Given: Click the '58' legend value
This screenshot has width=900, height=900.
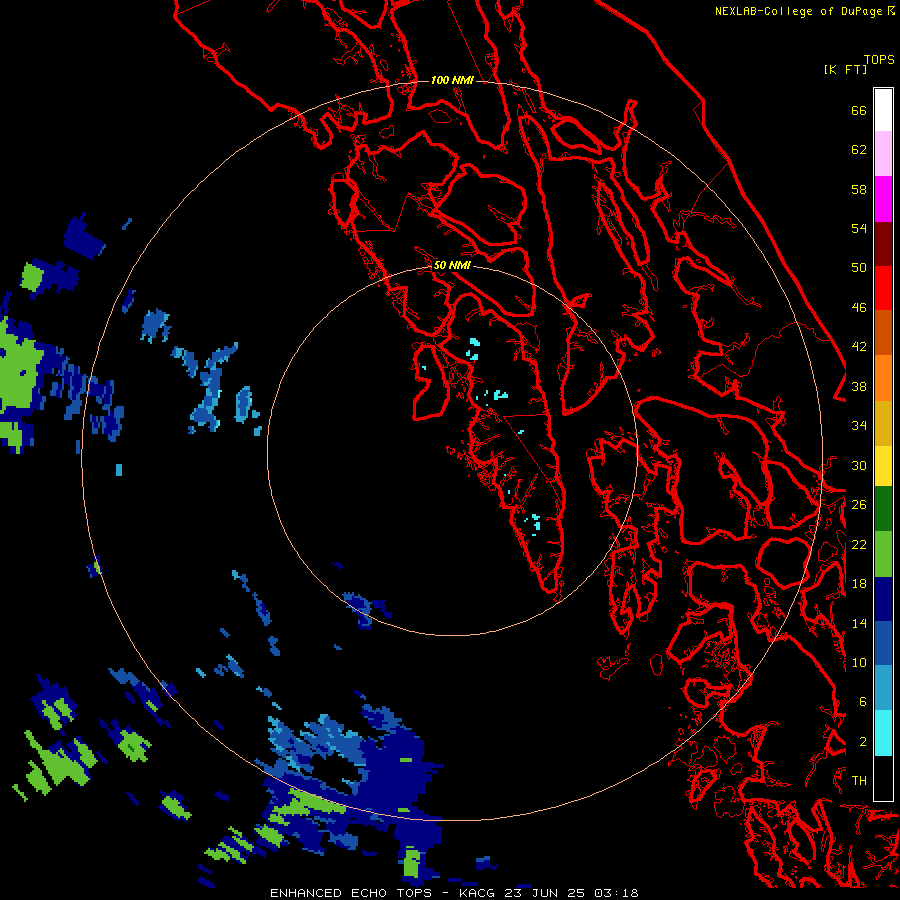Looking at the screenshot, I should click(859, 189).
